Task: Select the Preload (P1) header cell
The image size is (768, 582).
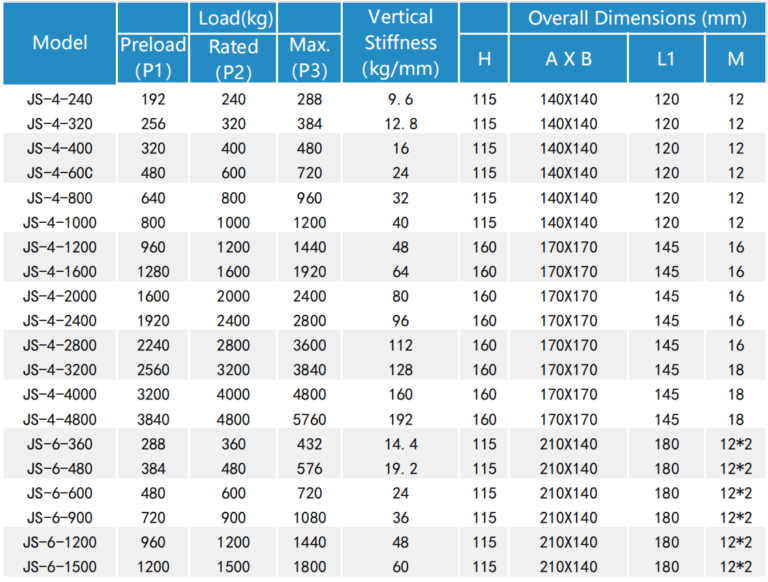Action: [x=153, y=58]
